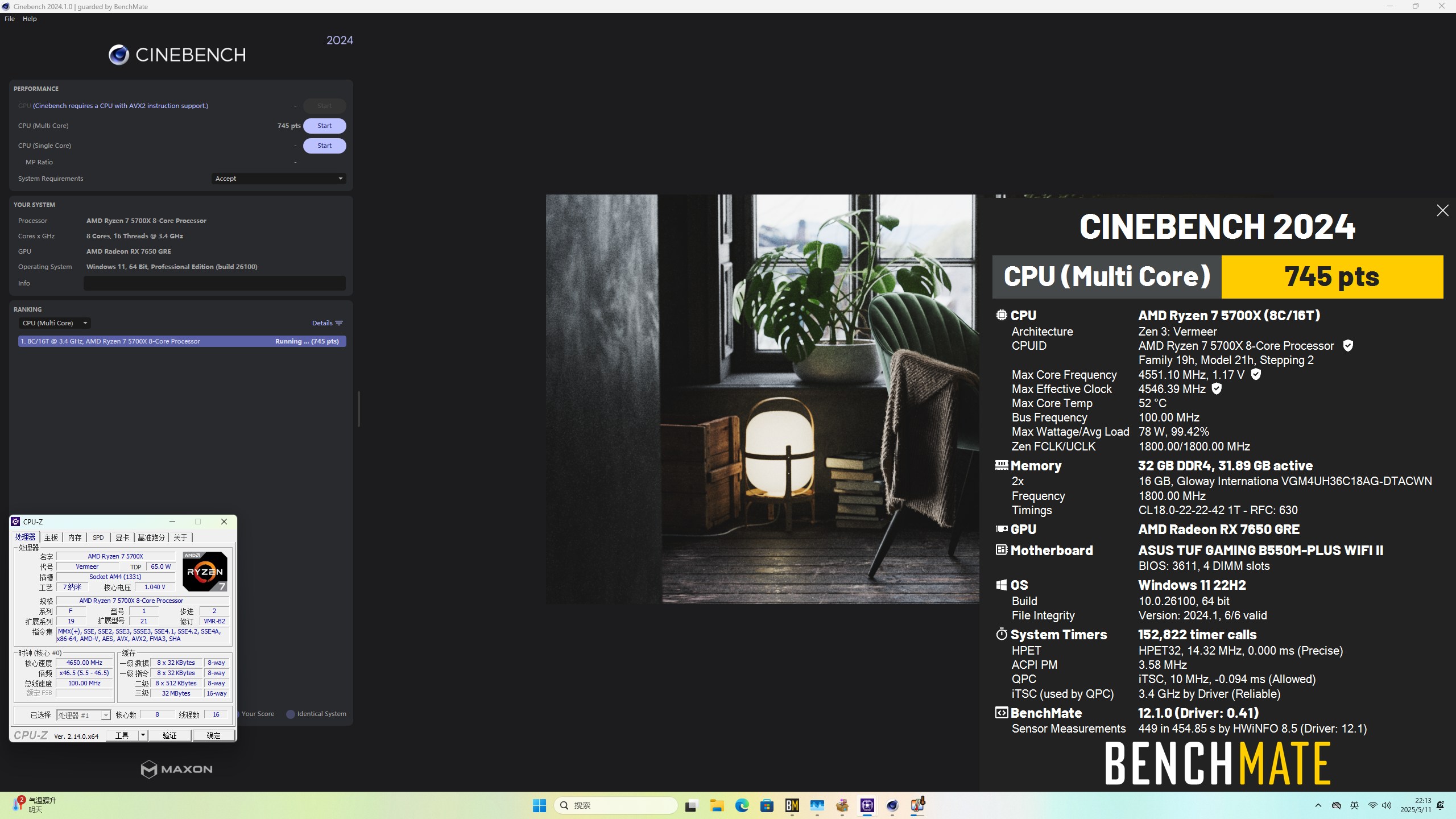The width and height of the screenshot is (1456, 819).
Task: Click the 工具 button in CPU-Z
Action: pos(122,735)
